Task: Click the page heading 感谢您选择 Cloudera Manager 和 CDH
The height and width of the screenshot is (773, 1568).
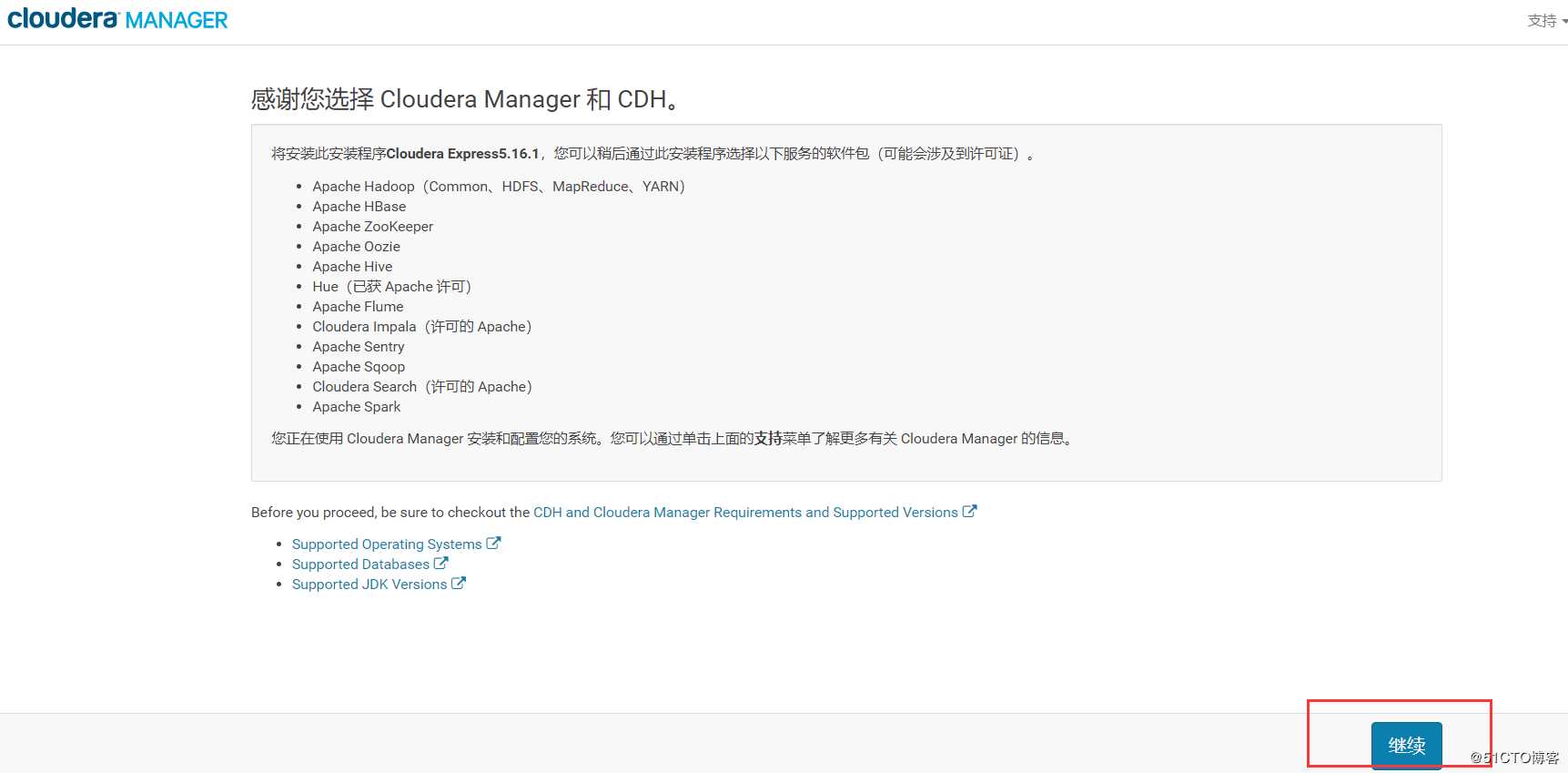Action: [465, 98]
